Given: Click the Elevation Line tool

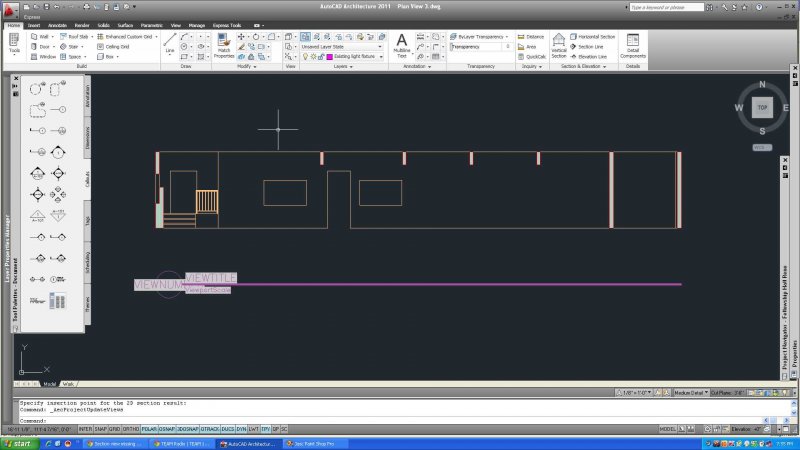Looking at the screenshot, I should click(x=588, y=57).
